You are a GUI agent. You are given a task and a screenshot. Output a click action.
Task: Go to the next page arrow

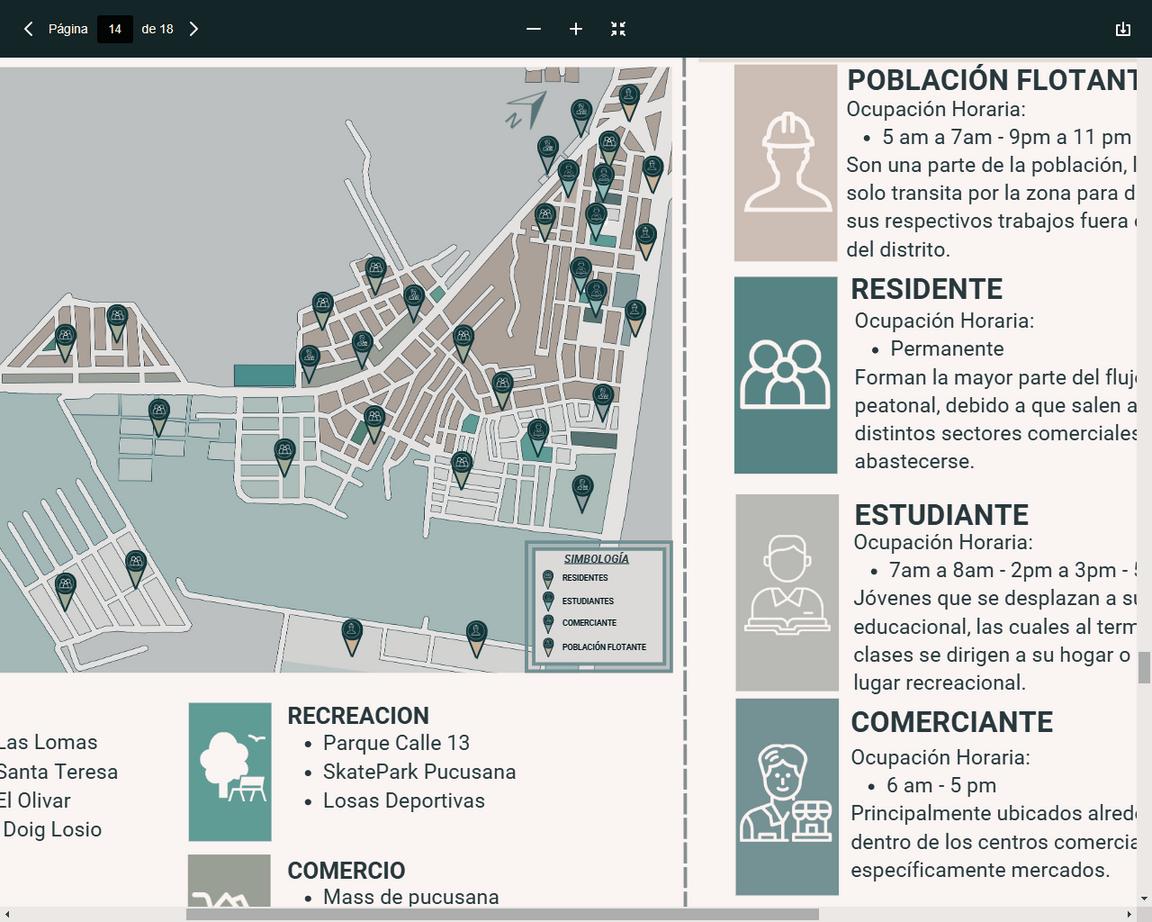click(x=193, y=29)
